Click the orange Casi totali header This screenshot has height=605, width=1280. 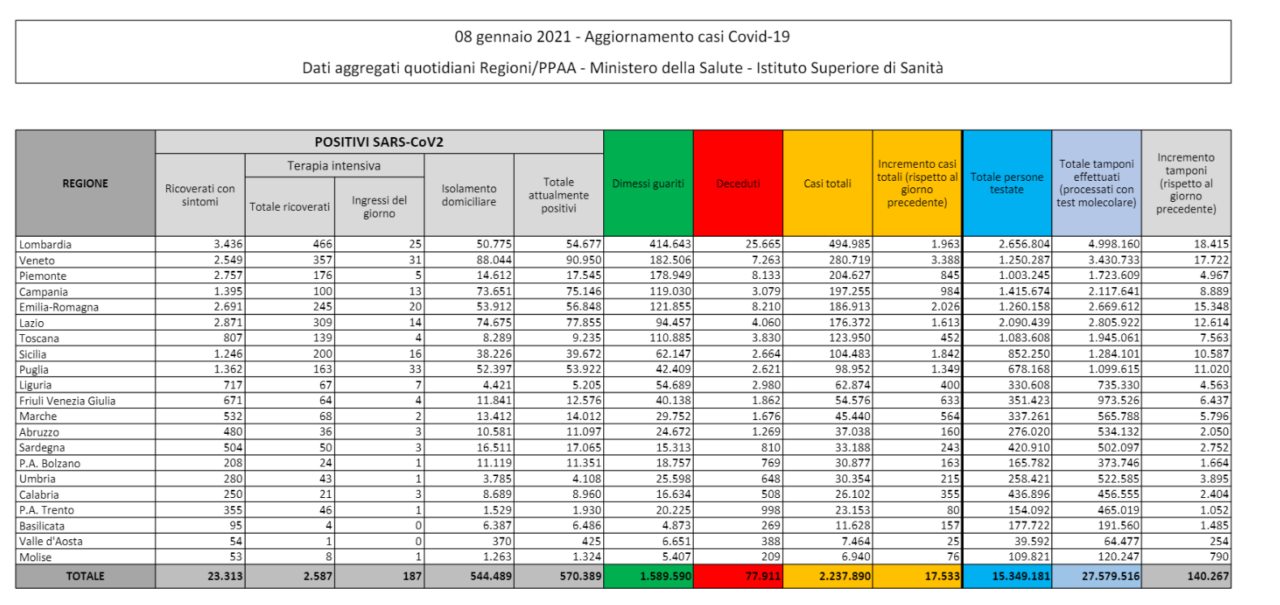pyautogui.click(x=828, y=183)
